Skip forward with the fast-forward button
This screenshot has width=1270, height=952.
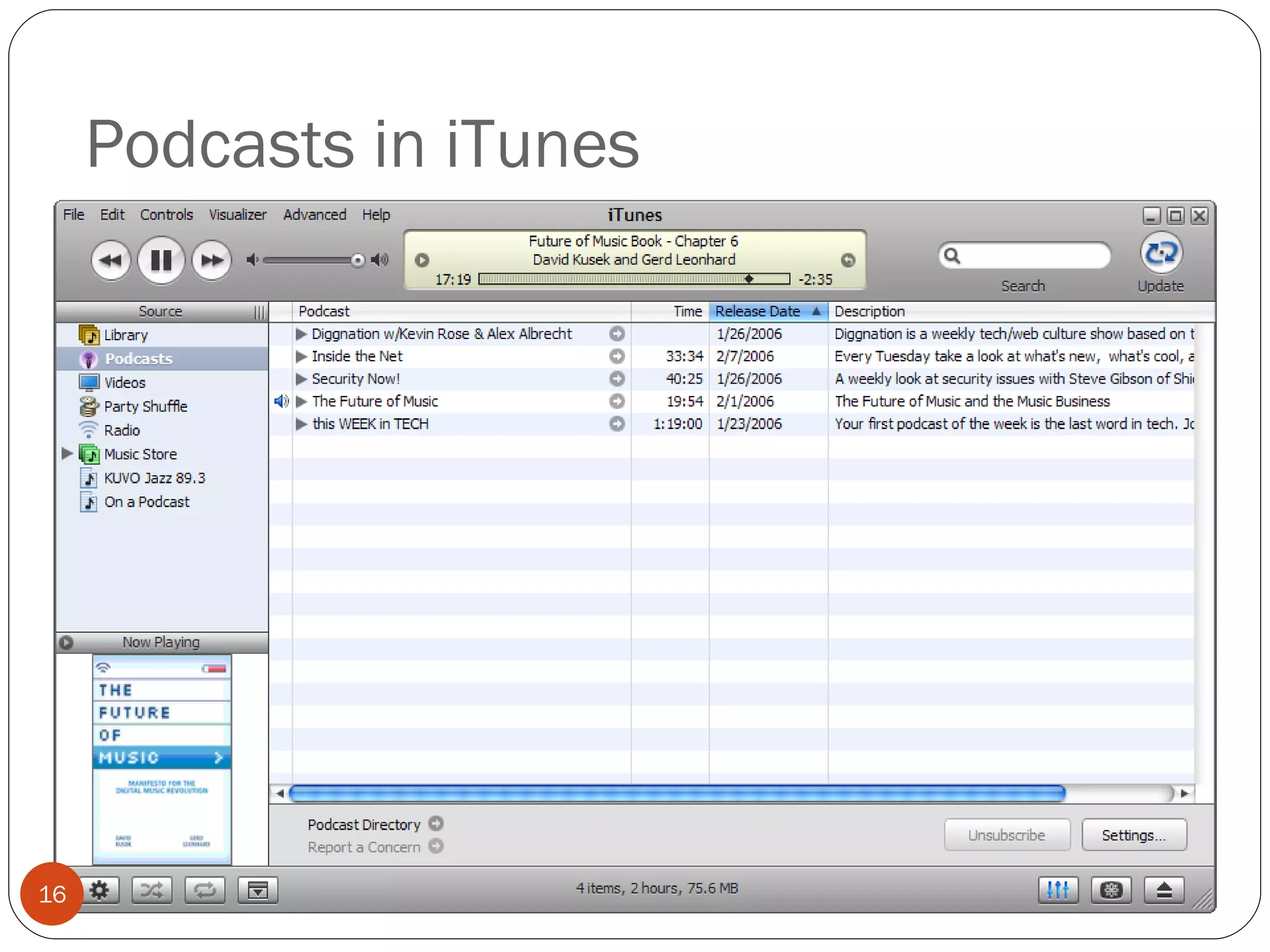click(212, 260)
